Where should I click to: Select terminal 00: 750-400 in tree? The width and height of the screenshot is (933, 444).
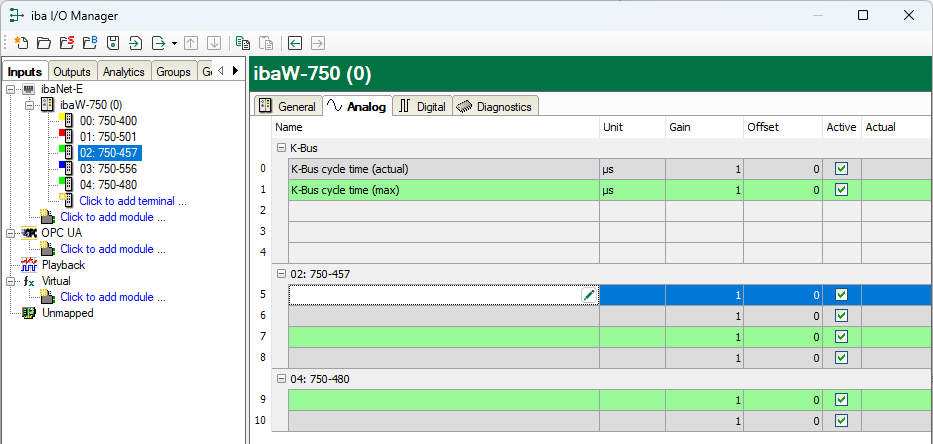tap(108, 121)
